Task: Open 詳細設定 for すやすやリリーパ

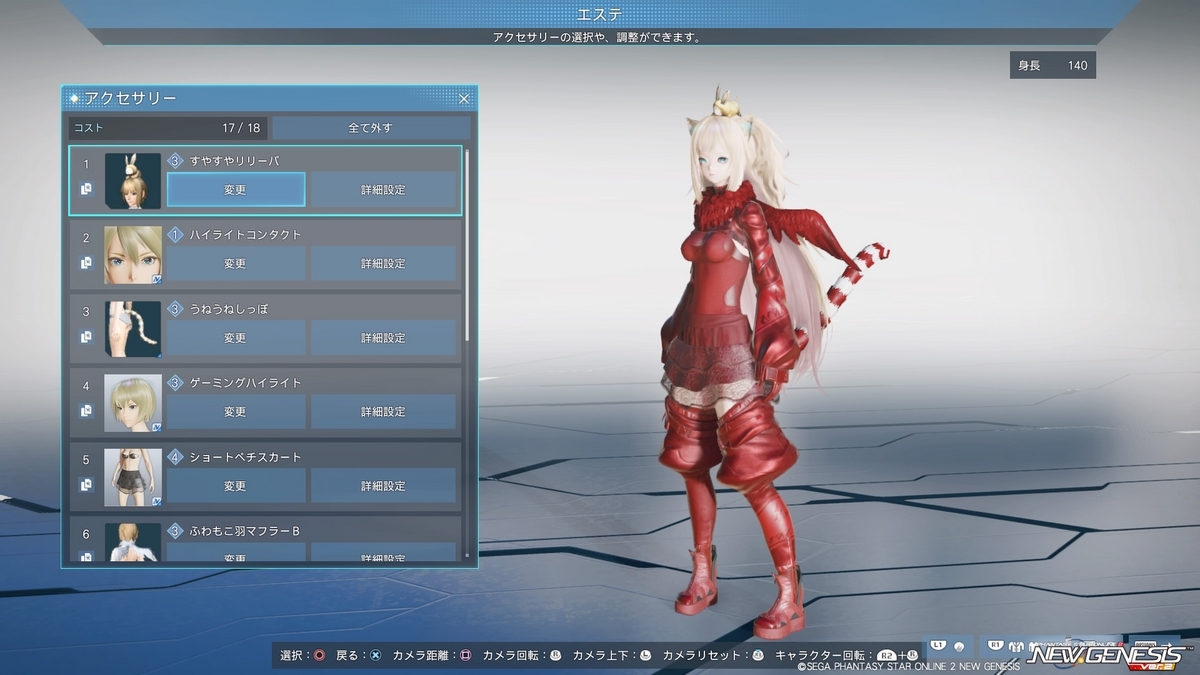Action: pos(383,189)
